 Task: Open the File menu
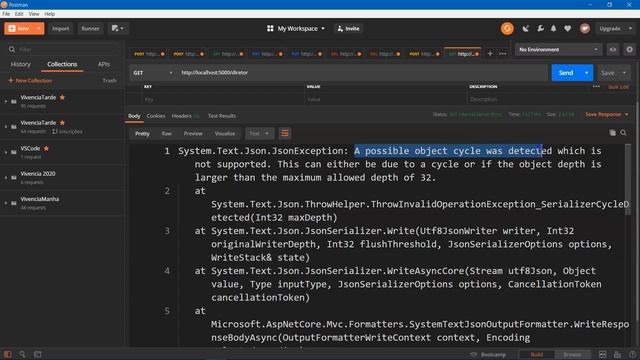[x=6, y=14]
